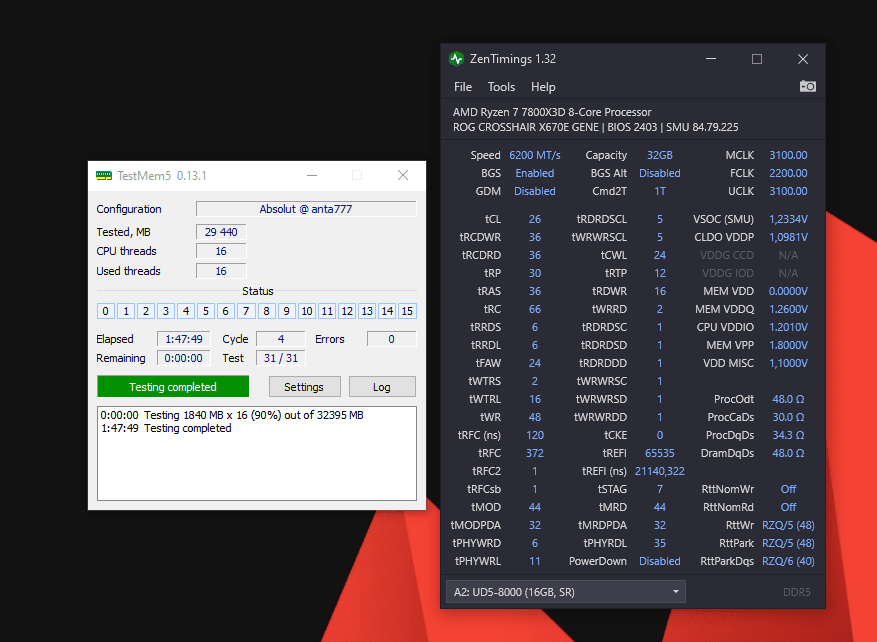Click the Cycle count field
This screenshot has height=642, width=877.
[x=281, y=339]
